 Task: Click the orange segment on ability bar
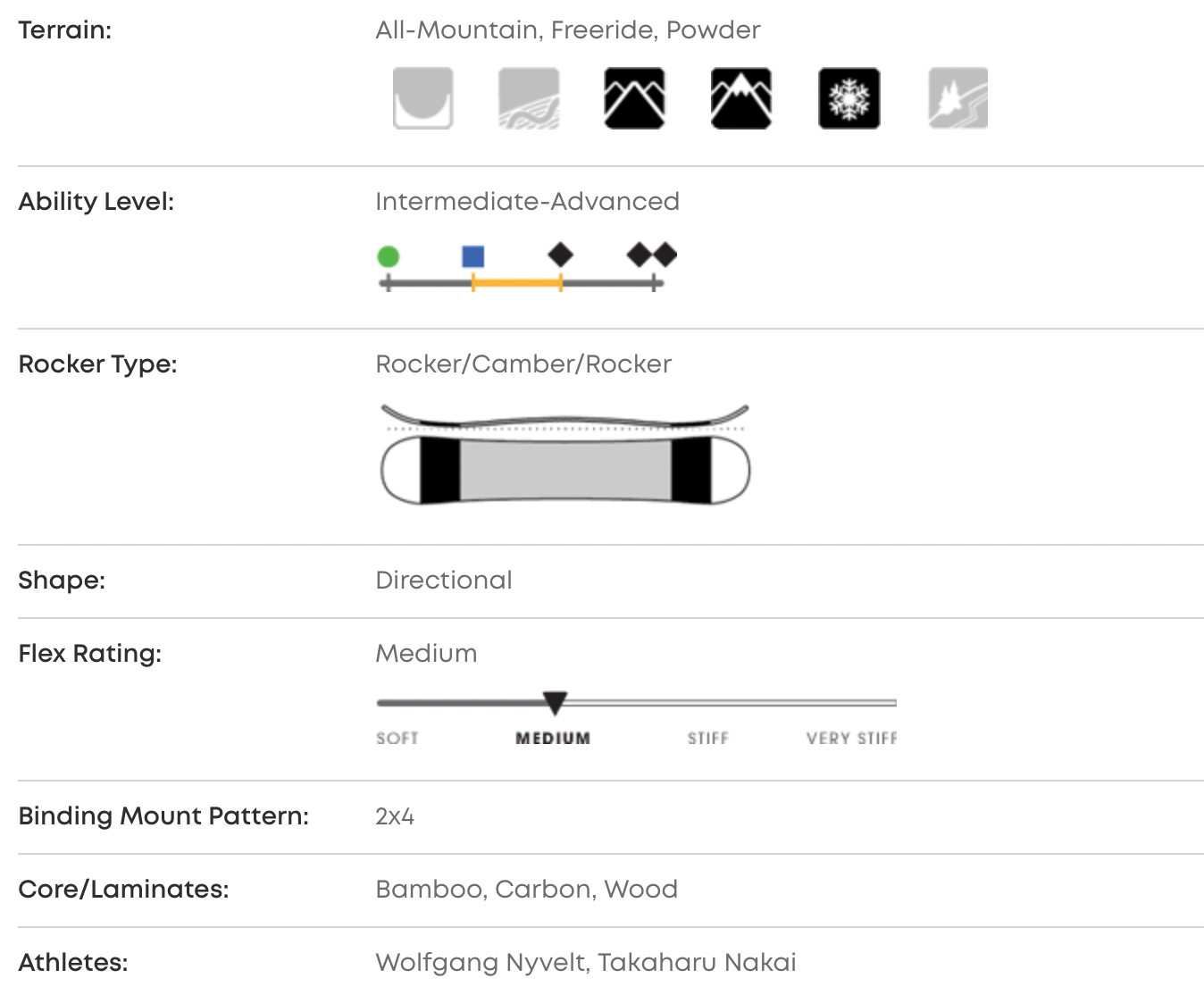[x=517, y=284]
